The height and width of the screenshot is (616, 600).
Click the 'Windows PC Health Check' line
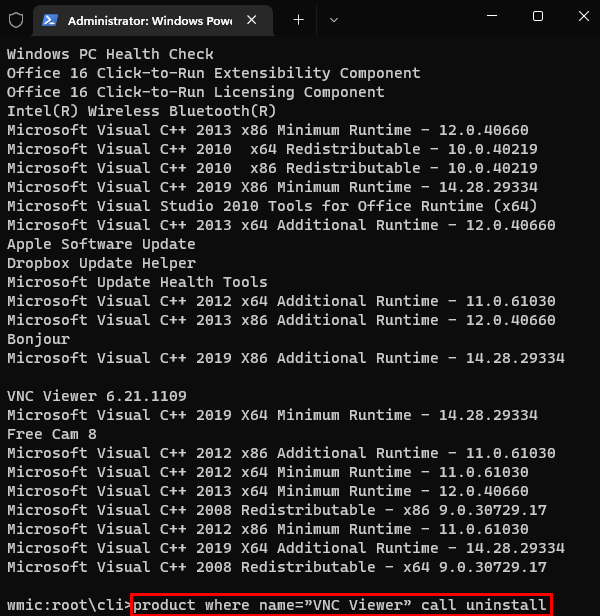click(x=110, y=54)
